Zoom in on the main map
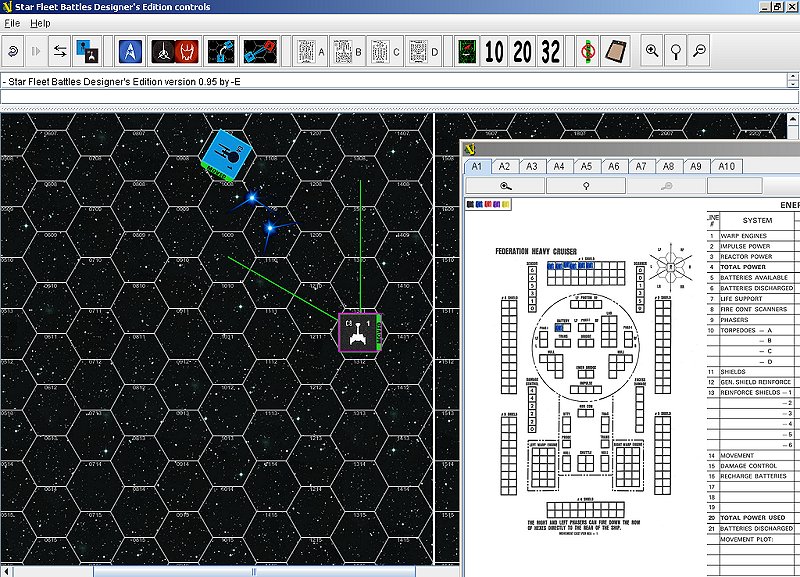This screenshot has height=577, width=800. (x=652, y=51)
